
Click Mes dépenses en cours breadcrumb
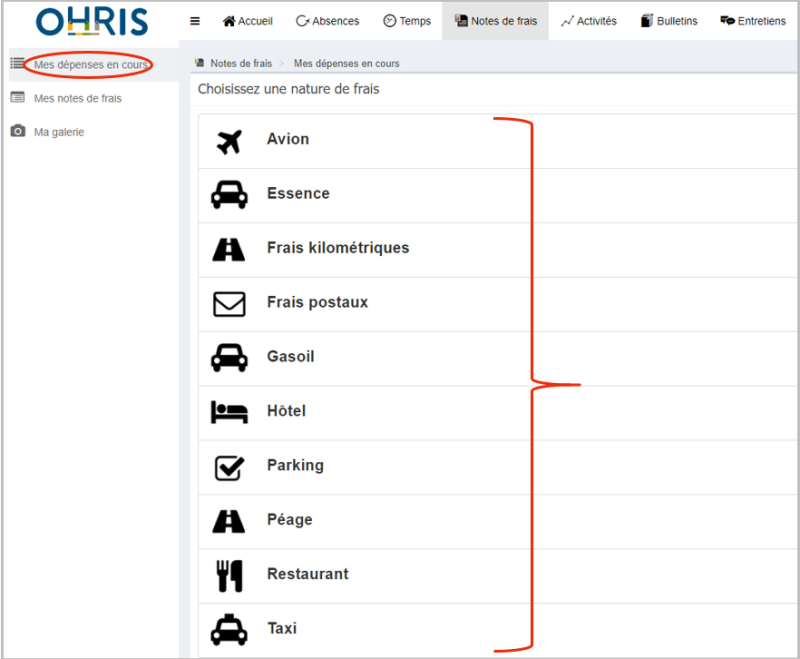[346, 63]
